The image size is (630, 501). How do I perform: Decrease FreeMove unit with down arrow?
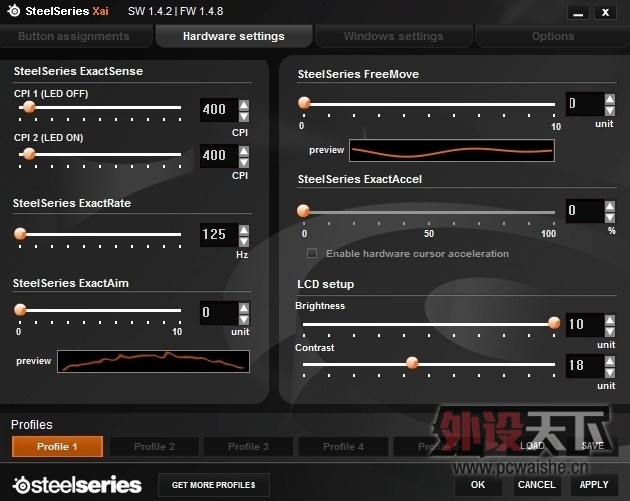610,110
